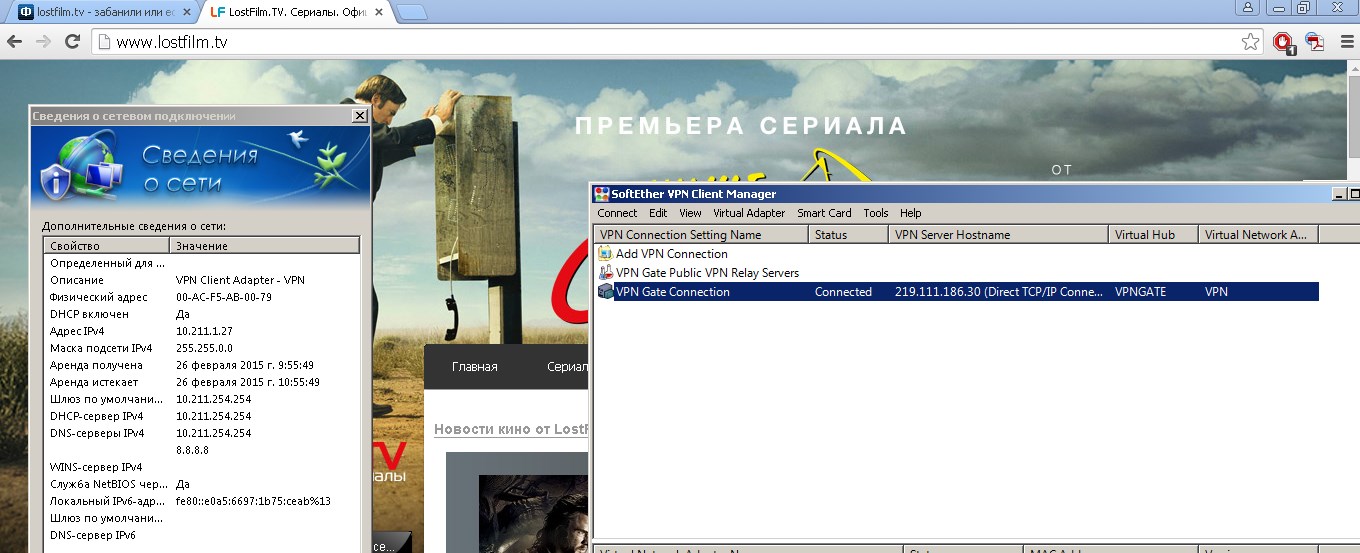Select the DHCP-сервер IPv4 row

202,416
